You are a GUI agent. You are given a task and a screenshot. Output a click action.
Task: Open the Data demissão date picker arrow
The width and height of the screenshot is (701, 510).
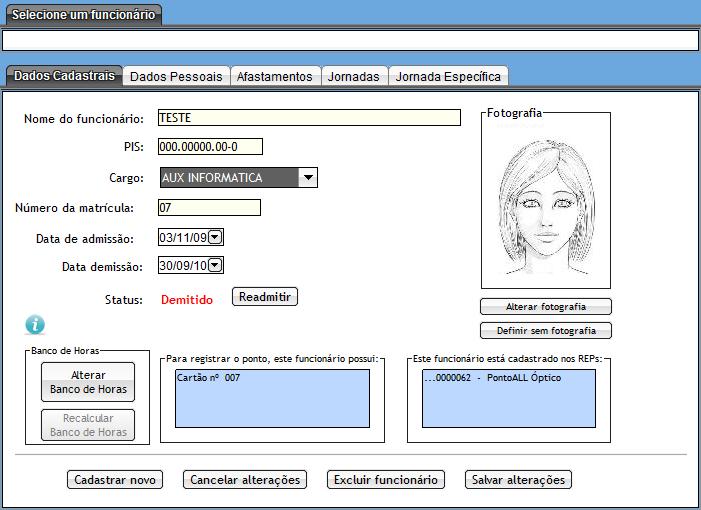tap(215, 265)
